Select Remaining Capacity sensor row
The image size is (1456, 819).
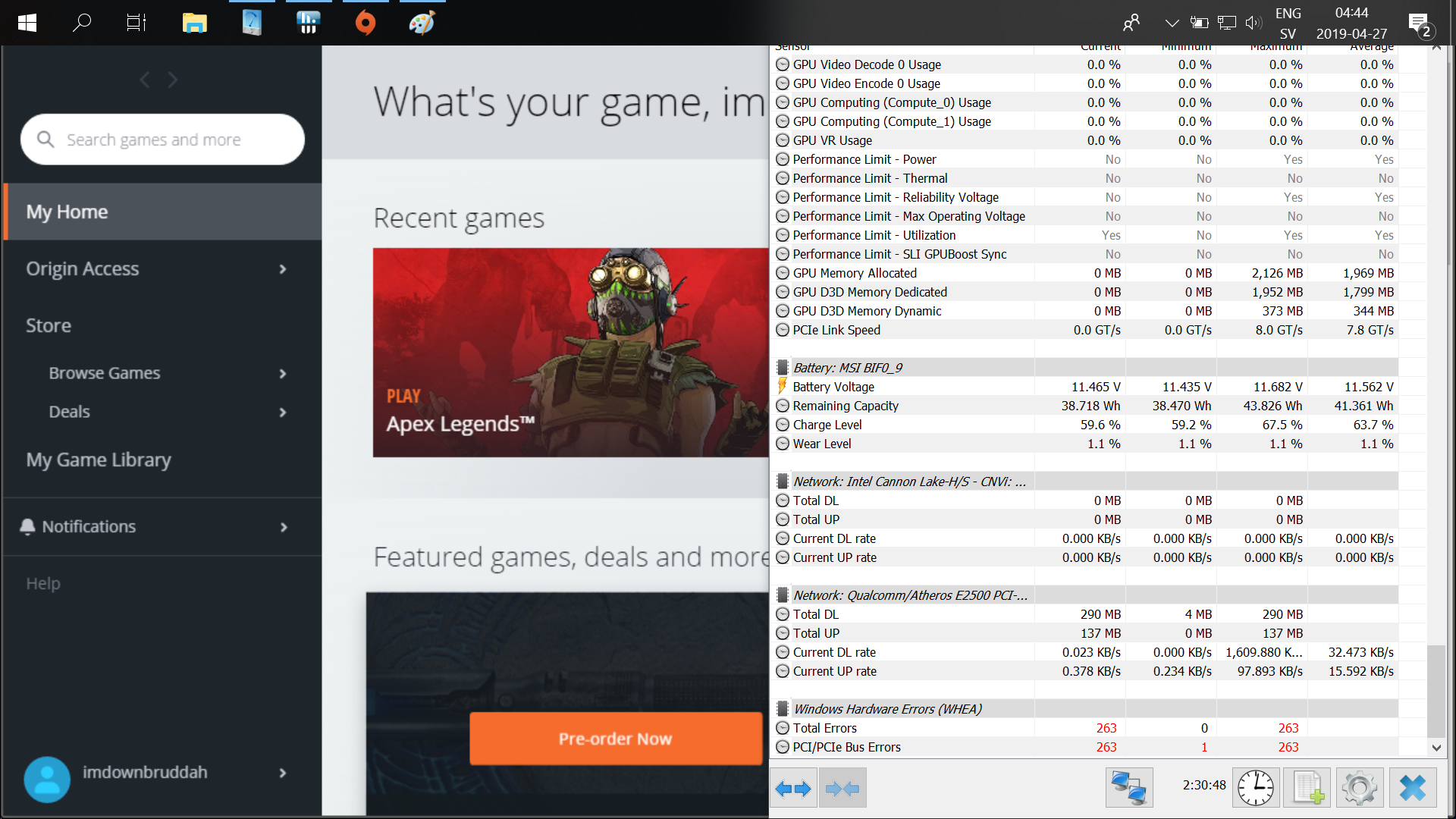[x=1086, y=406]
